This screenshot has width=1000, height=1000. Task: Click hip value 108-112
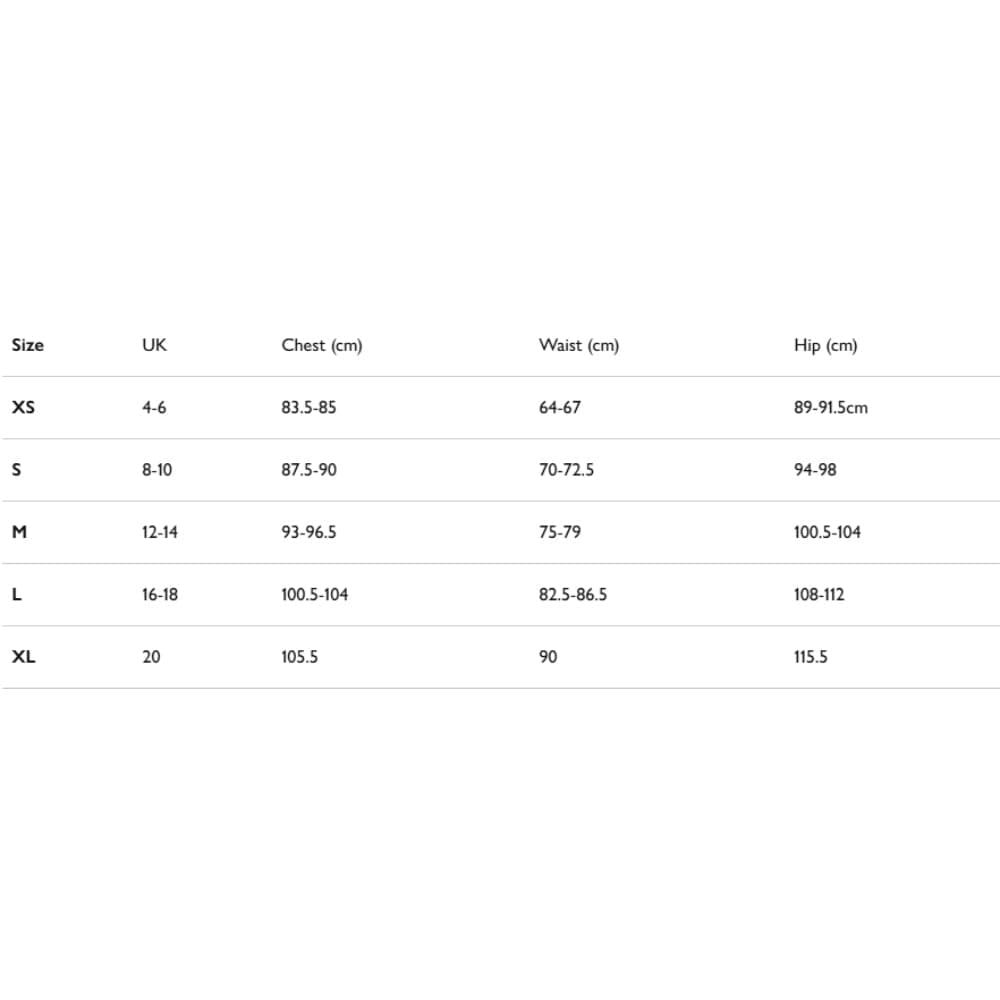tap(818, 594)
